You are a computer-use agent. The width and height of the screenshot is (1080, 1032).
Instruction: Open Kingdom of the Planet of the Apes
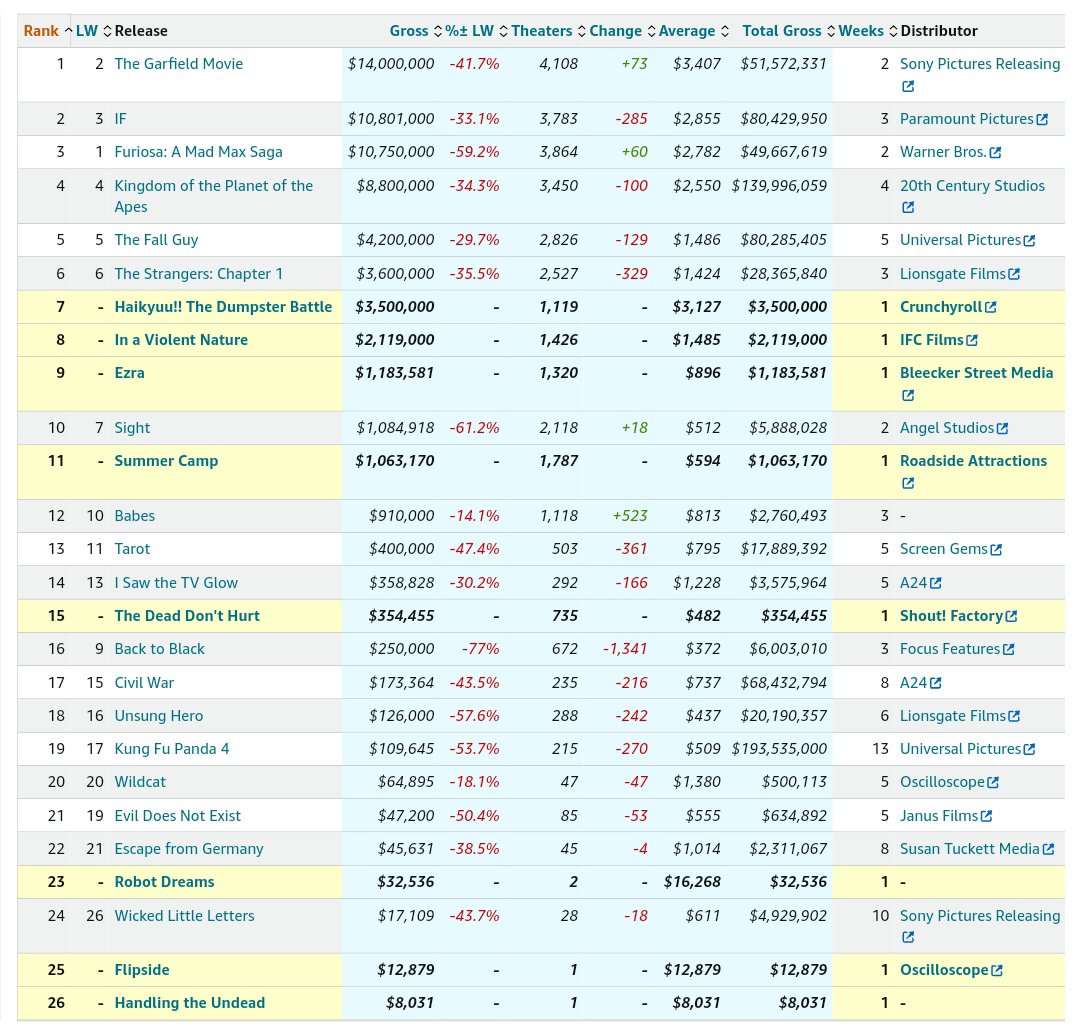(214, 196)
